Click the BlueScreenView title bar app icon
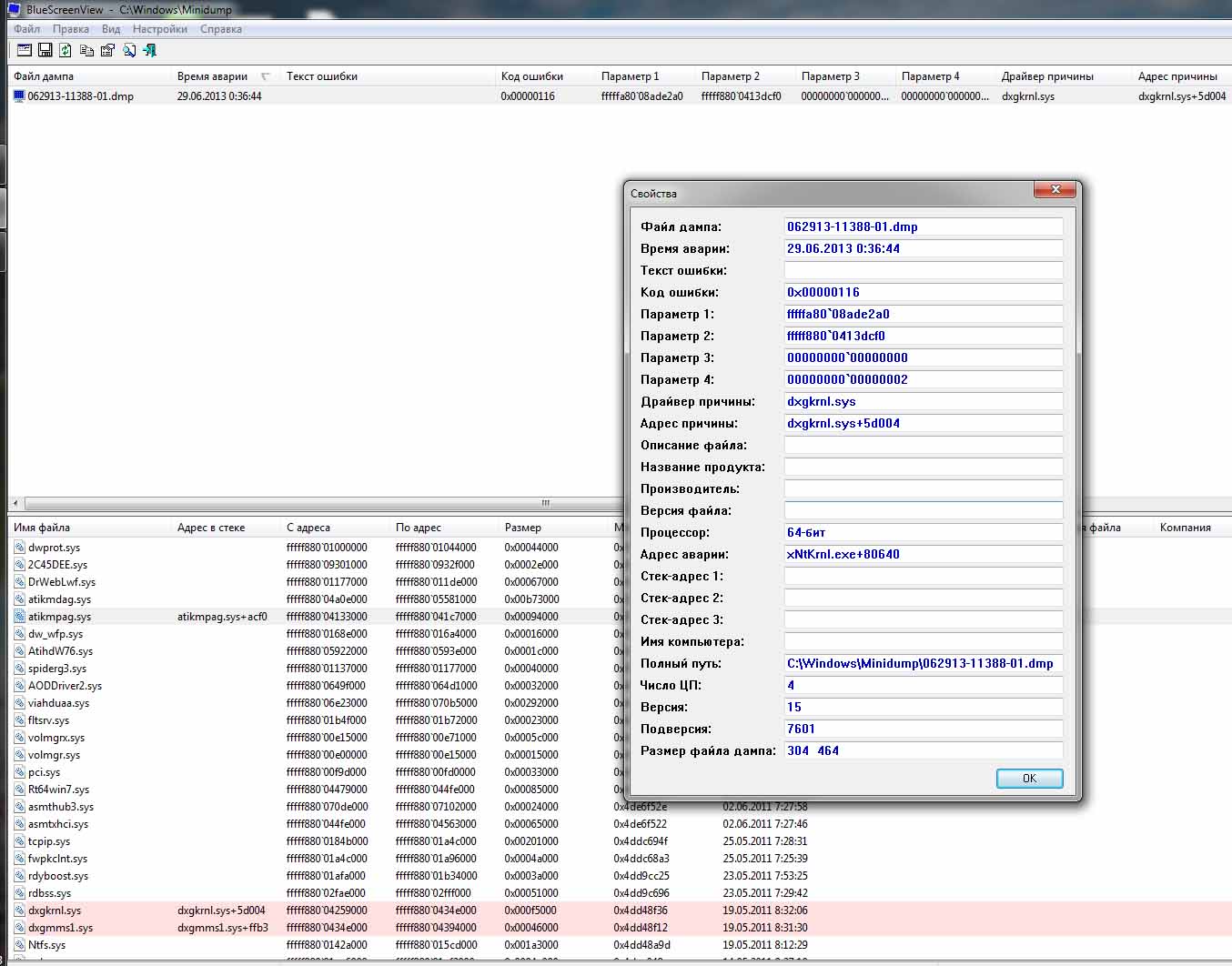Screen dimensions: 1232x966 pyautogui.click(x=14, y=10)
